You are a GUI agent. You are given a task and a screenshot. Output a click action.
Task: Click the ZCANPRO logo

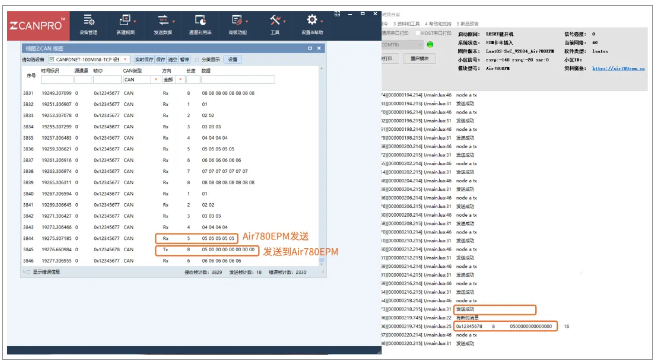pos(38,26)
